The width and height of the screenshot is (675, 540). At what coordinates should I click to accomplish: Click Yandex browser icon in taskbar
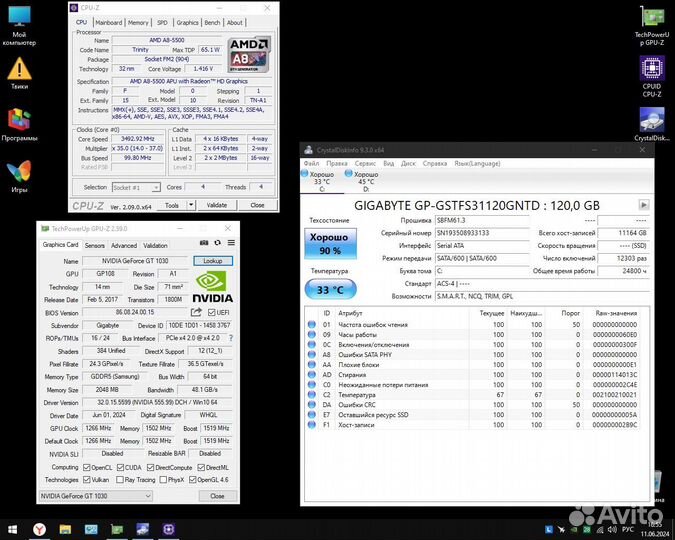(39, 529)
